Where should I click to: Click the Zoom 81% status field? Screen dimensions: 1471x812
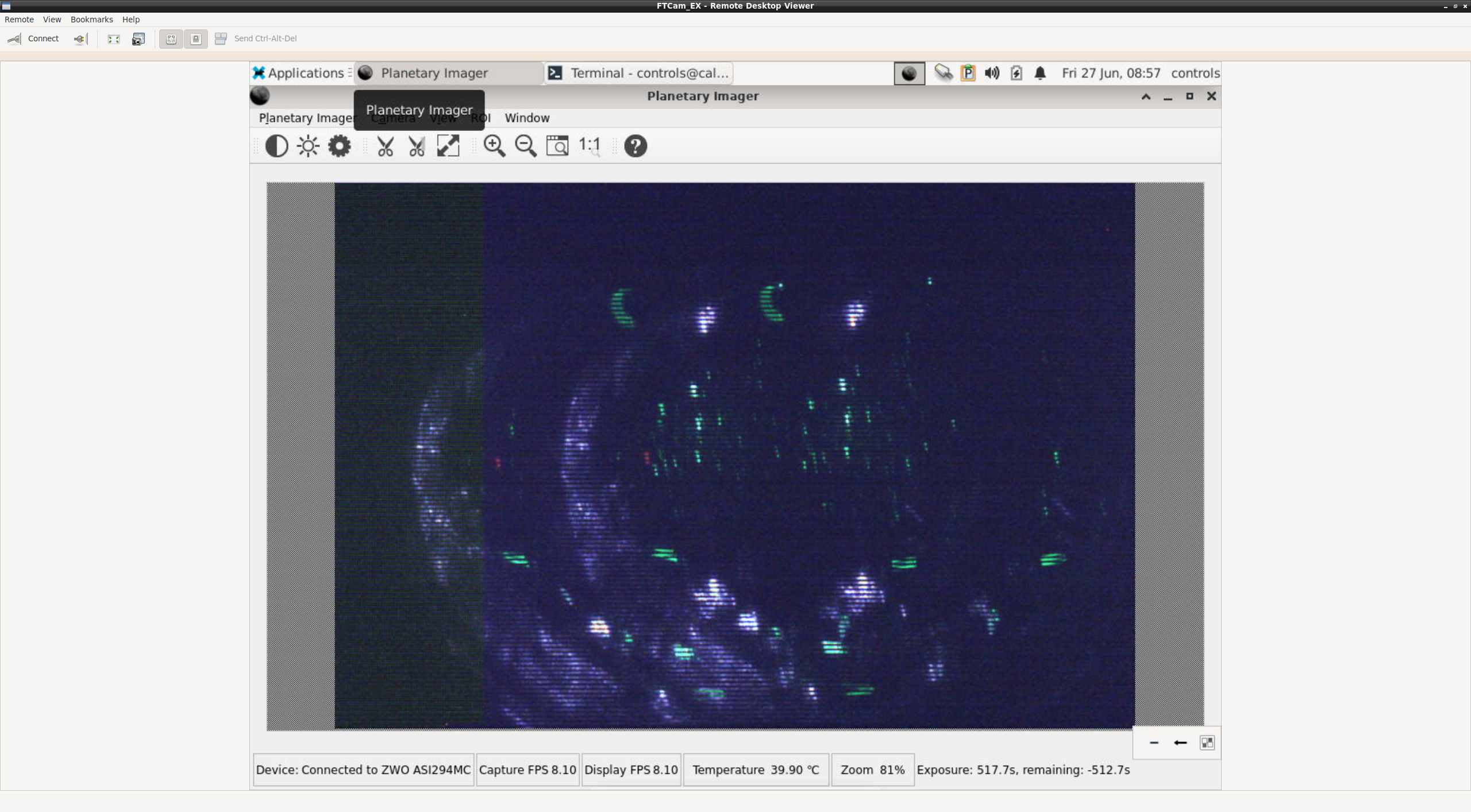tap(872, 770)
